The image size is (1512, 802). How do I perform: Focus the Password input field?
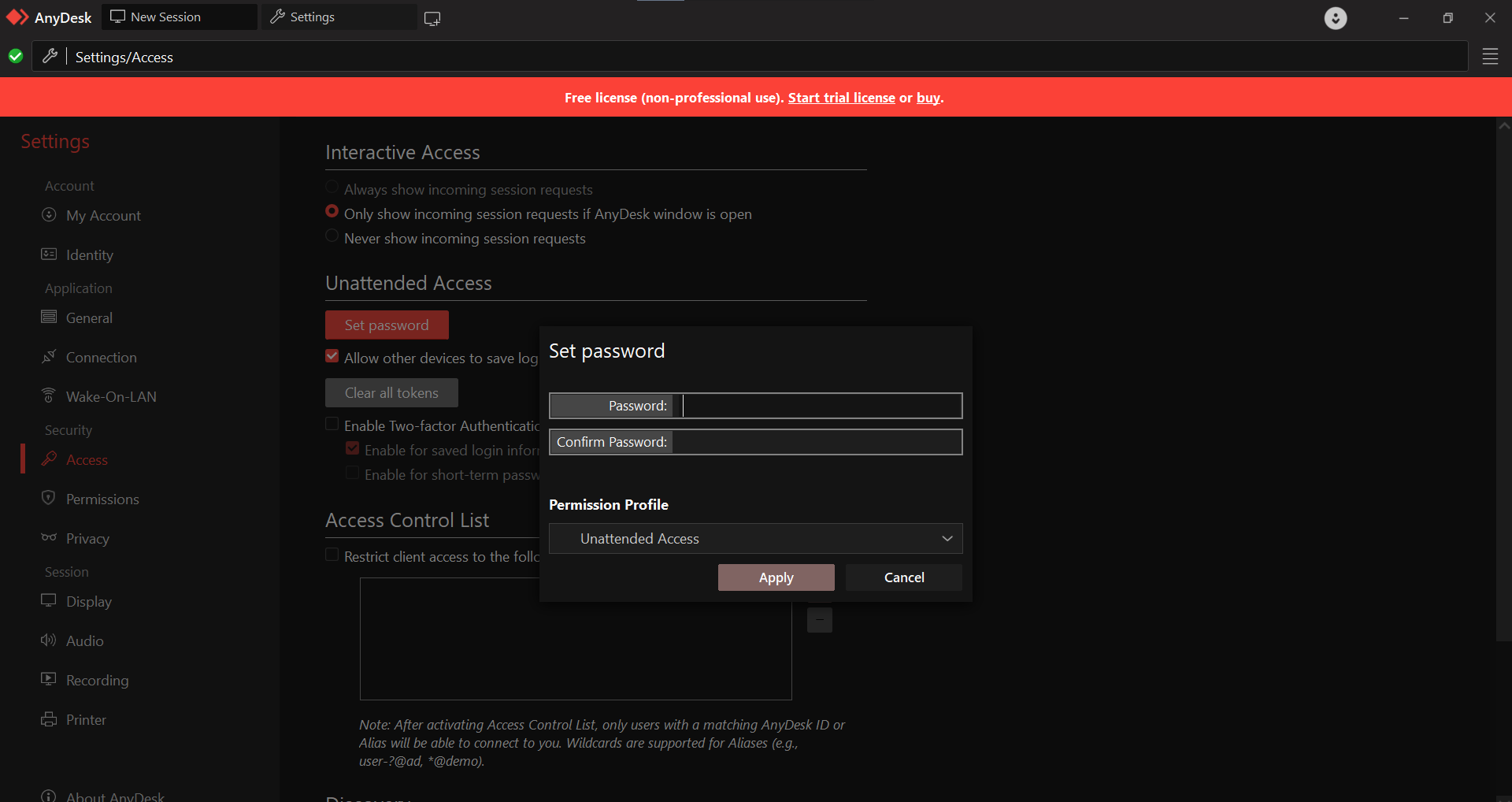tap(817, 406)
